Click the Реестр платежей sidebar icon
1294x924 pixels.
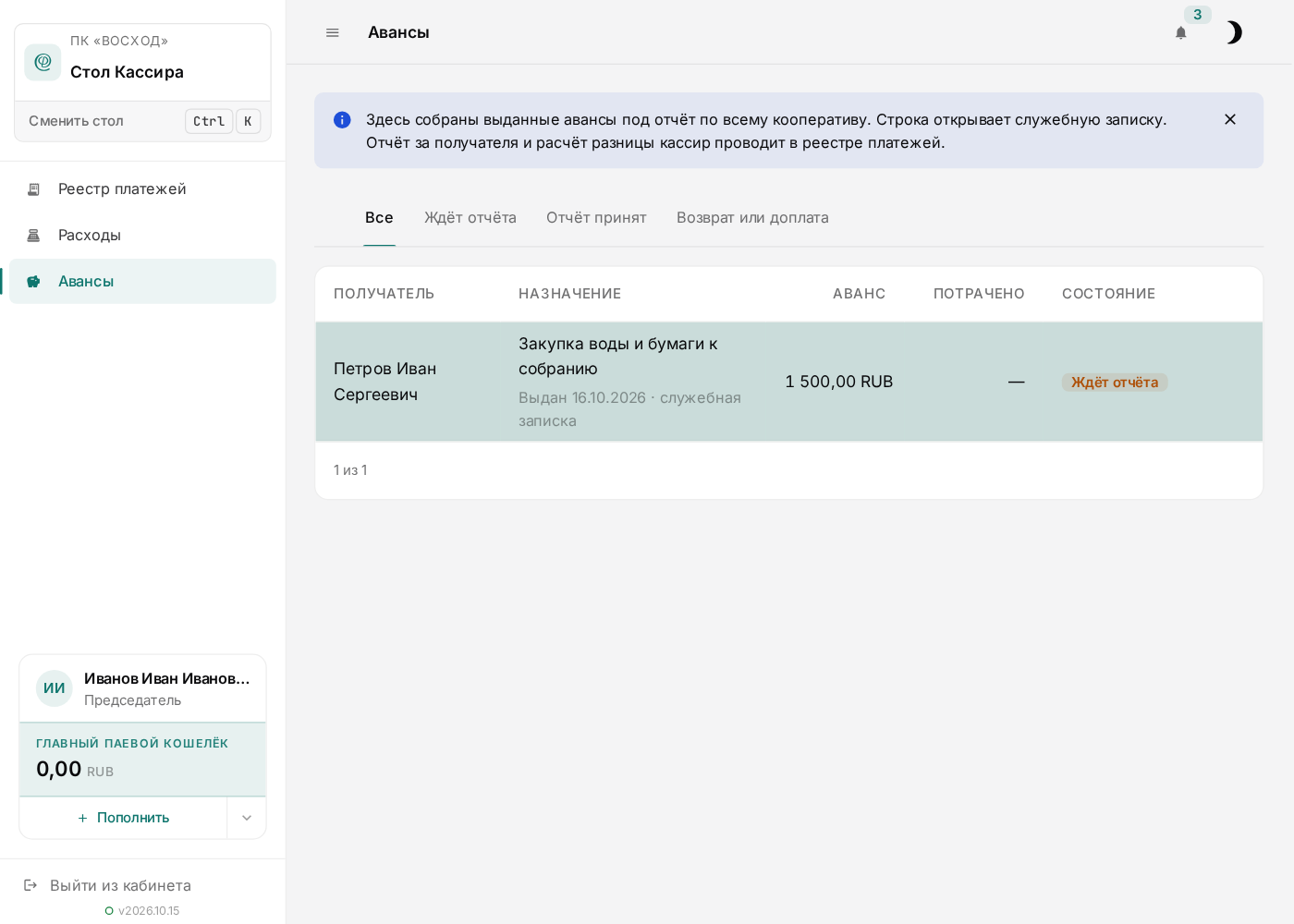point(33,189)
